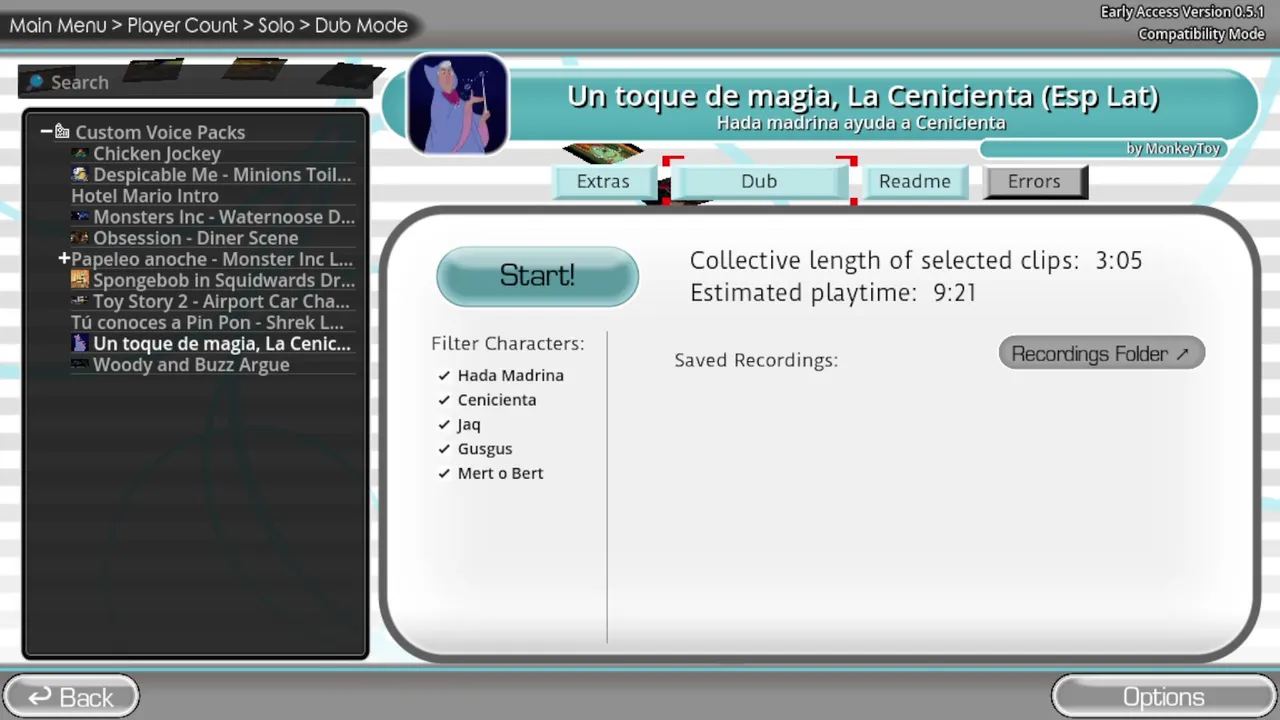Viewport: 1280px width, 720px height.
Task: Switch to the Extras tab
Action: point(603,182)
